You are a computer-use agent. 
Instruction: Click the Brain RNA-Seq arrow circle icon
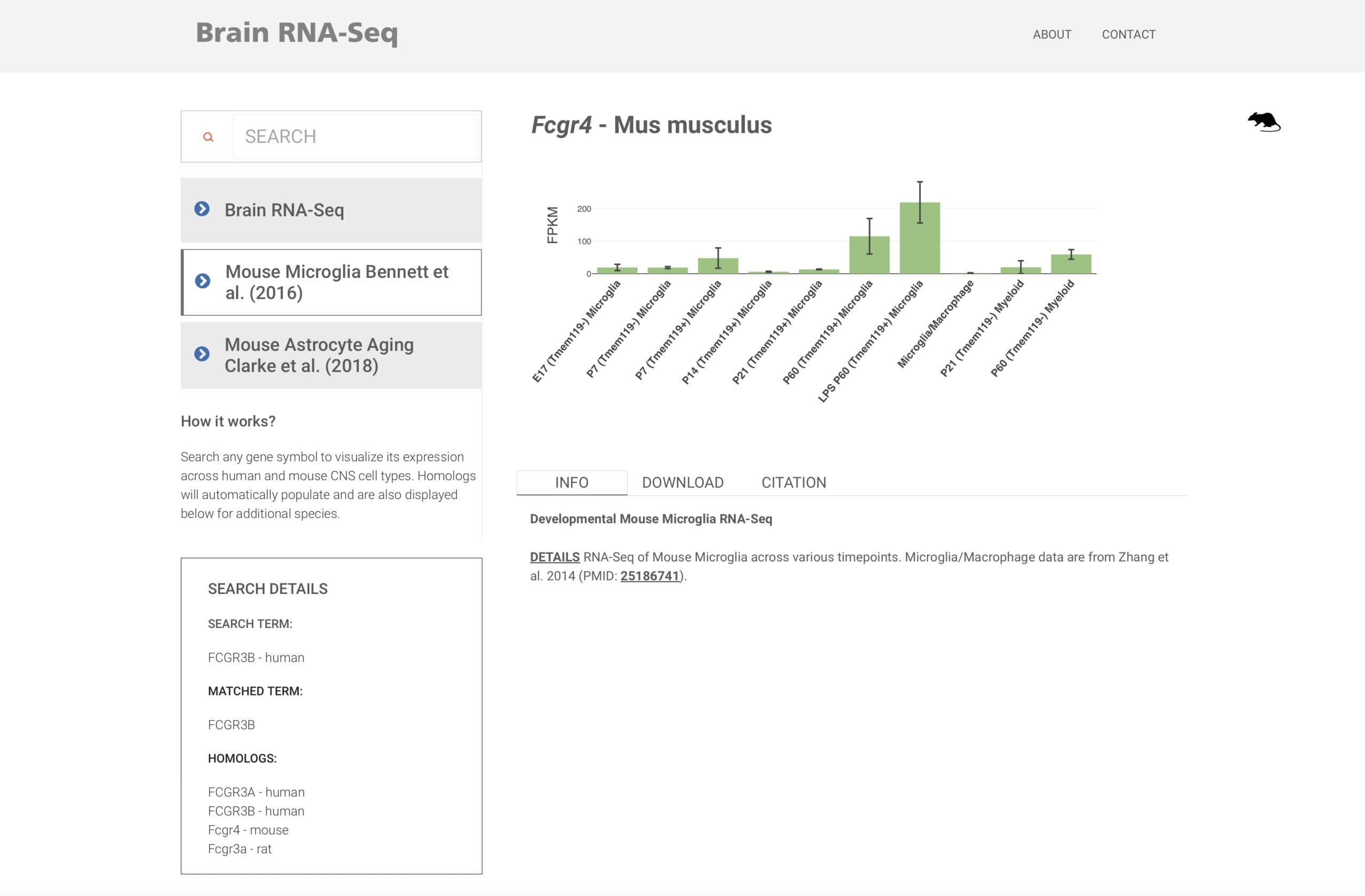pyautogui.click(x=202, y=208)
